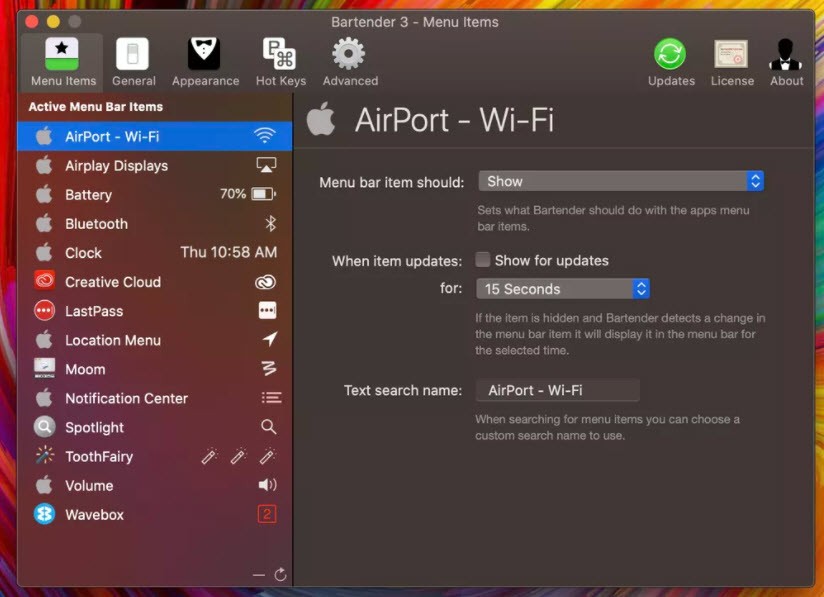824x597 pixels.
Task: Click the Bluetooth symbol icon
Action: coord(271,223)
